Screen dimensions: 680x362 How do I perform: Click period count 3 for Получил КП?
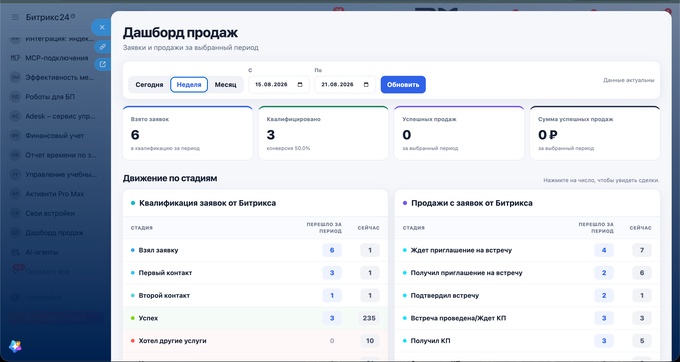coord(604,341)
